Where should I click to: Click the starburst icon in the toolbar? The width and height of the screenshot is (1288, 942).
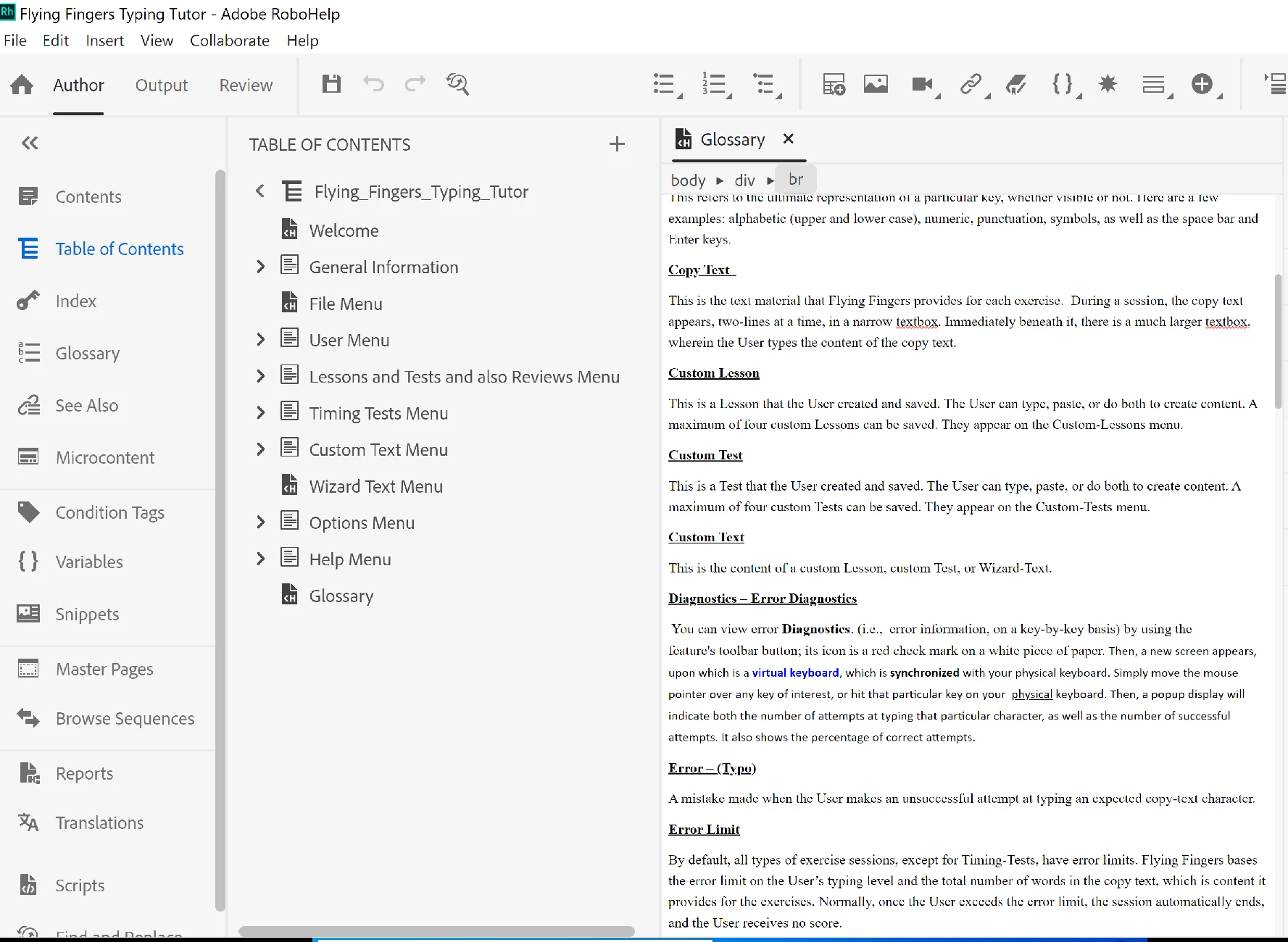1108,84
